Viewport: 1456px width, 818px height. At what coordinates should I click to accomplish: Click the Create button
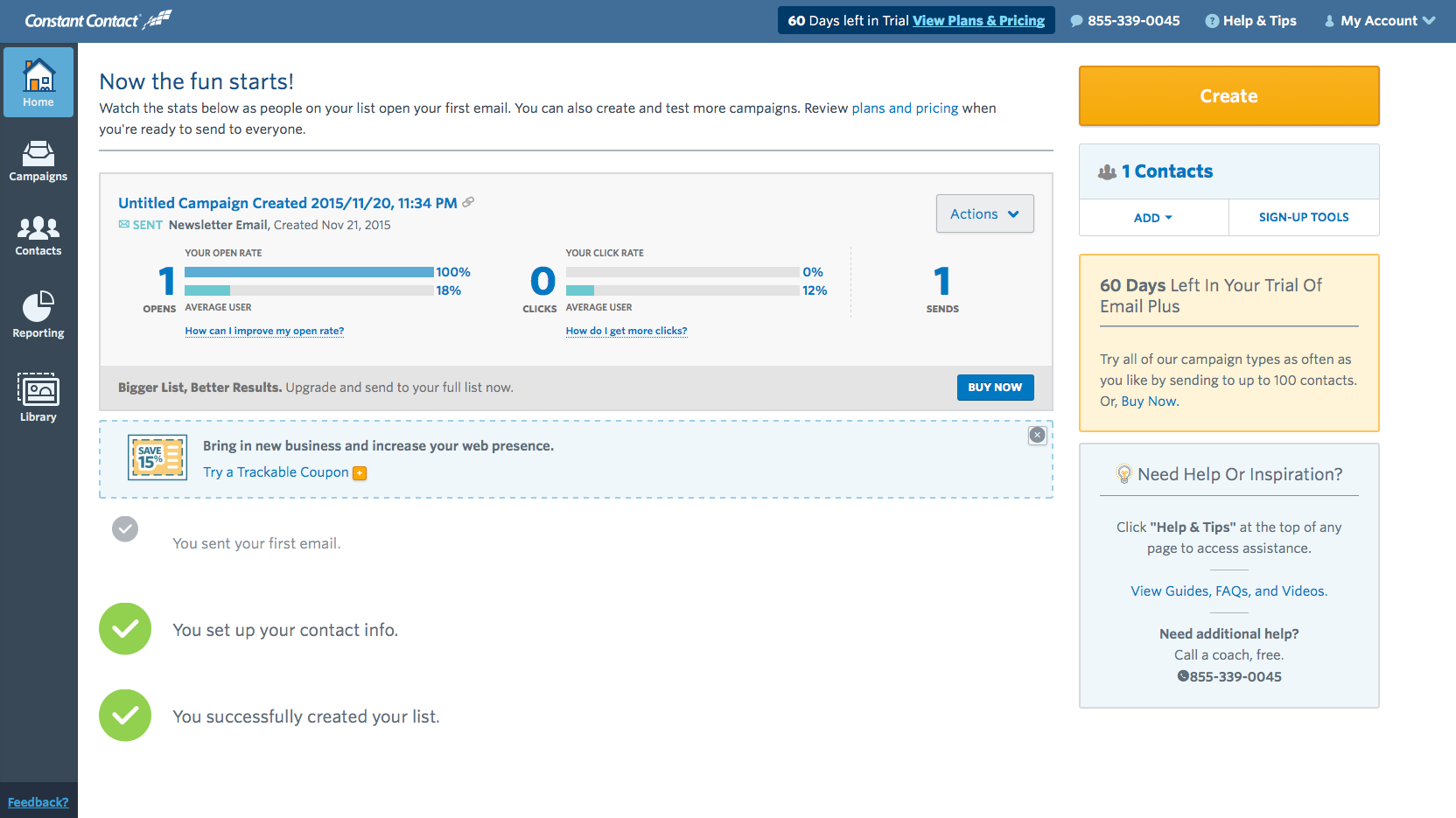(x=1228, y=96)
